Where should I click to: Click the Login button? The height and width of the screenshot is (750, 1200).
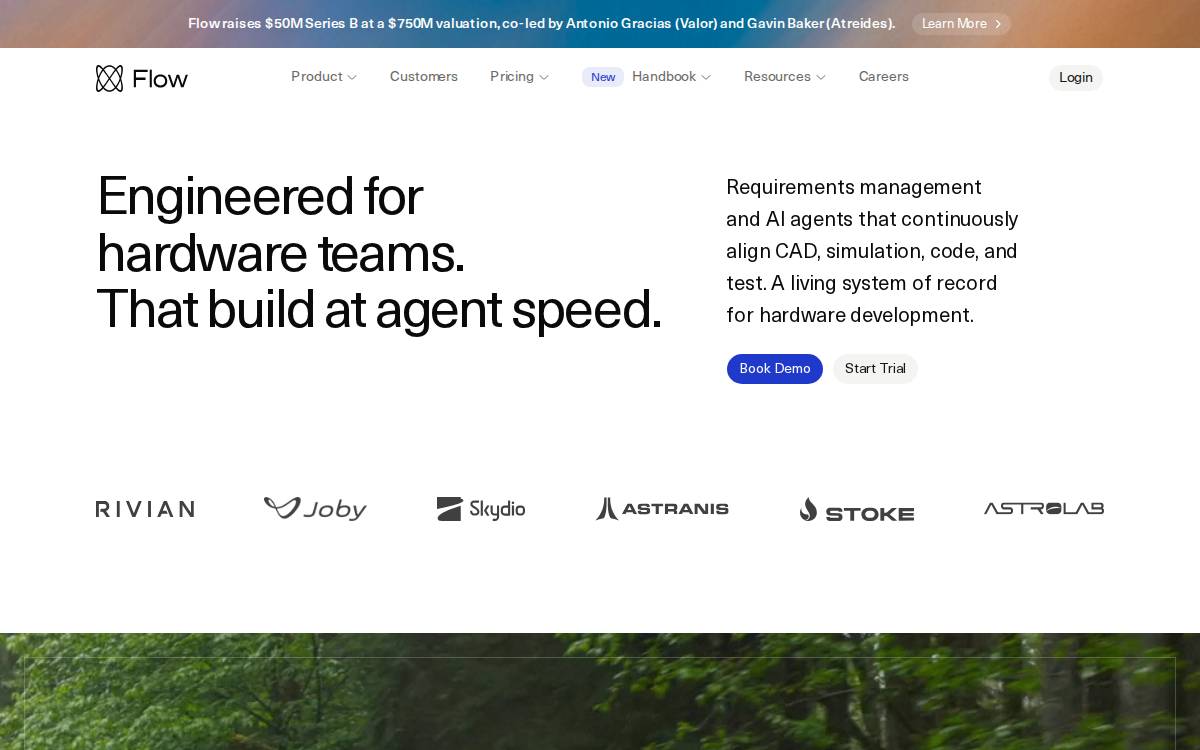[x=1076, y=78]
